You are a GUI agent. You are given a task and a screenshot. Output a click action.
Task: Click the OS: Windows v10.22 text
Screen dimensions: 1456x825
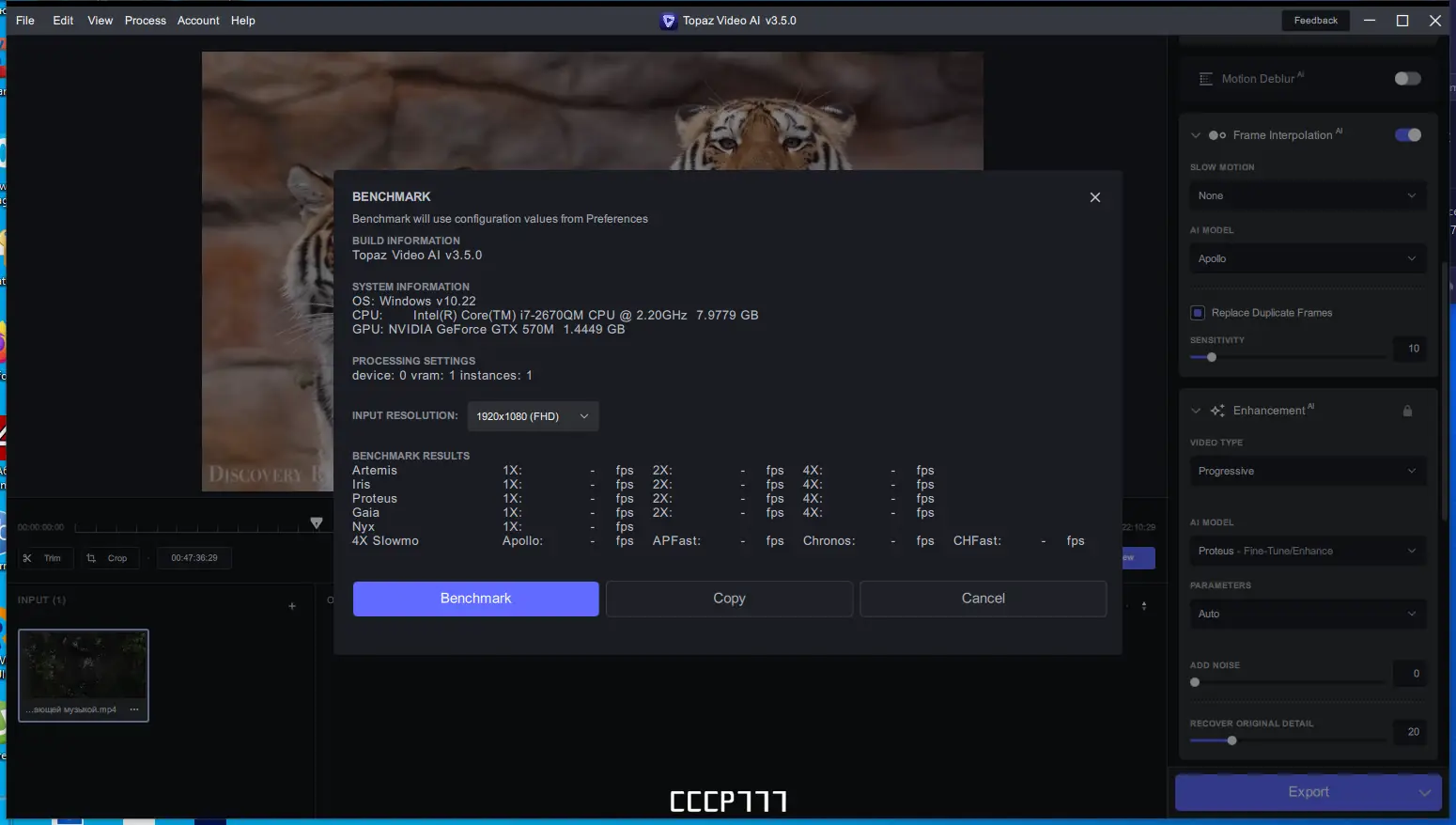tap(414, 302)
